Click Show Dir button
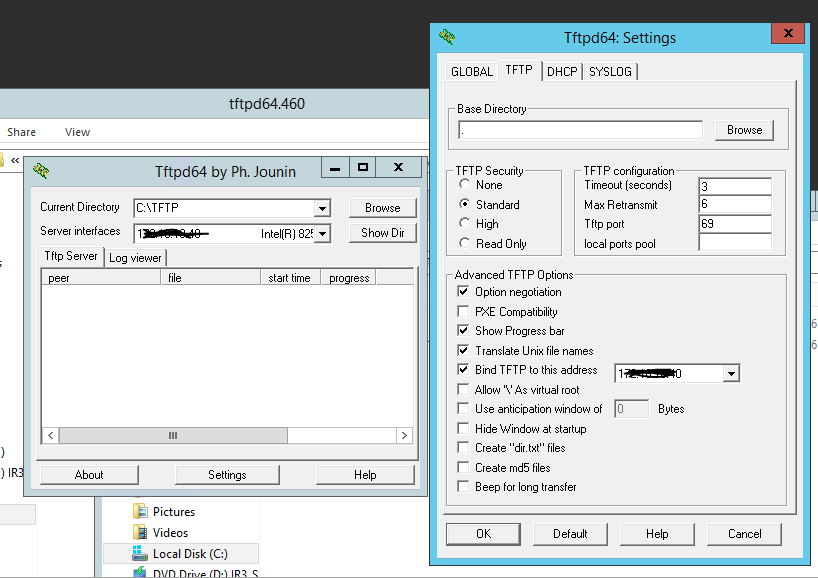The image size is (818, 578). tap(382, 233)
